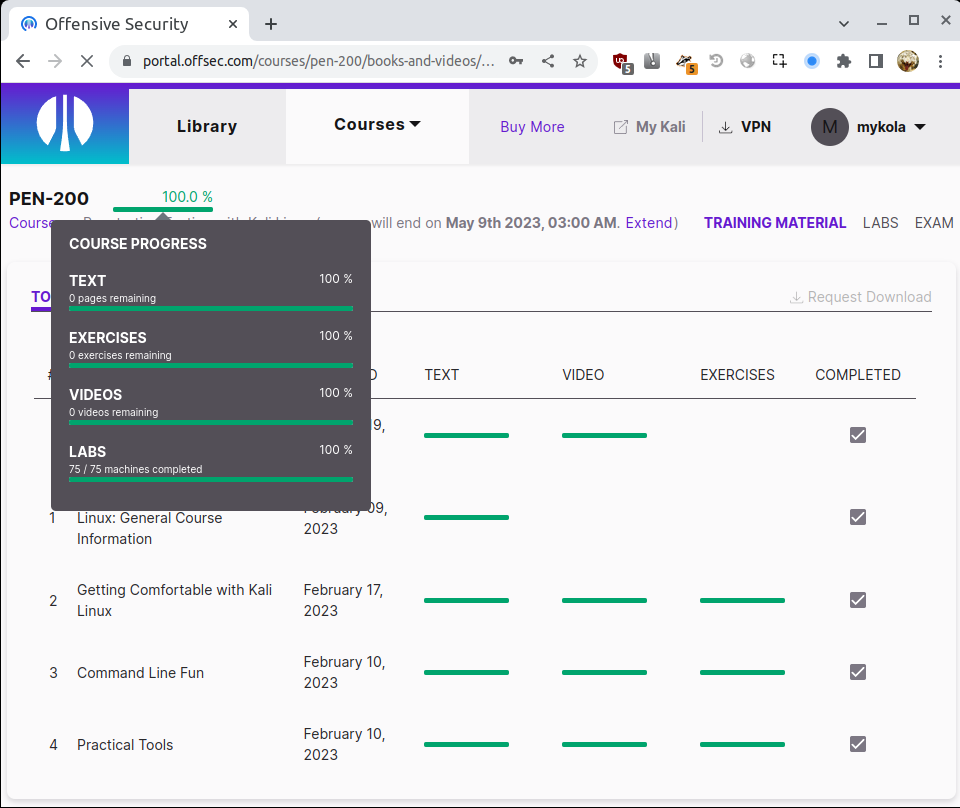Open module Practical Tools
This screenshot has width=960, height=808.
coord(125,744)
